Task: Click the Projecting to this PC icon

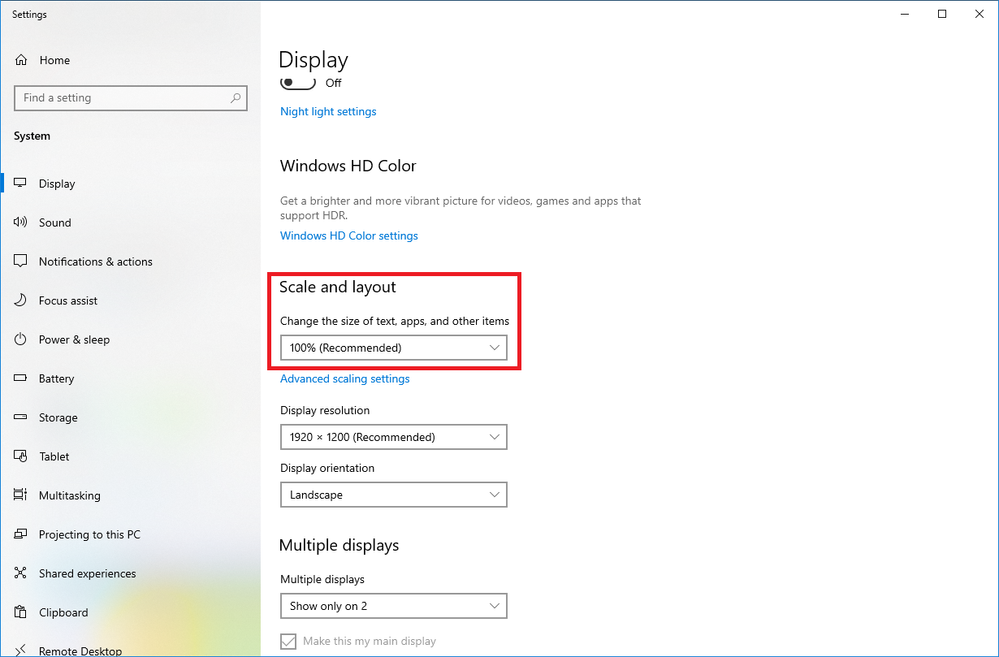Action: pos(20,534)
